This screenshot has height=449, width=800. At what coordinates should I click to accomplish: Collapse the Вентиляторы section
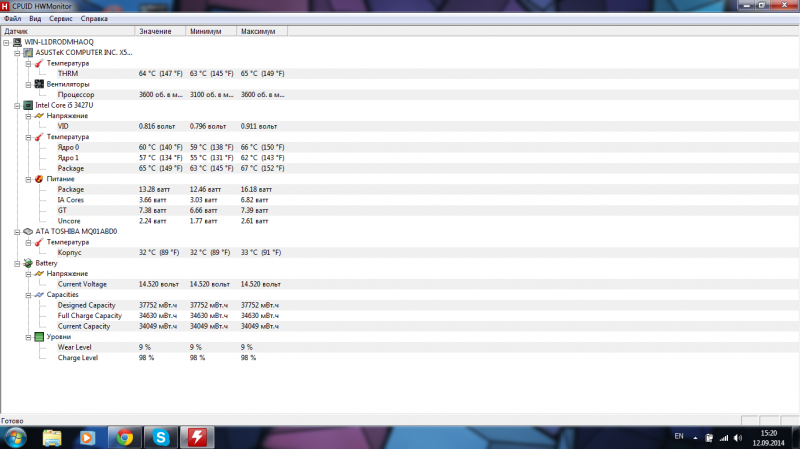point(29,85)
